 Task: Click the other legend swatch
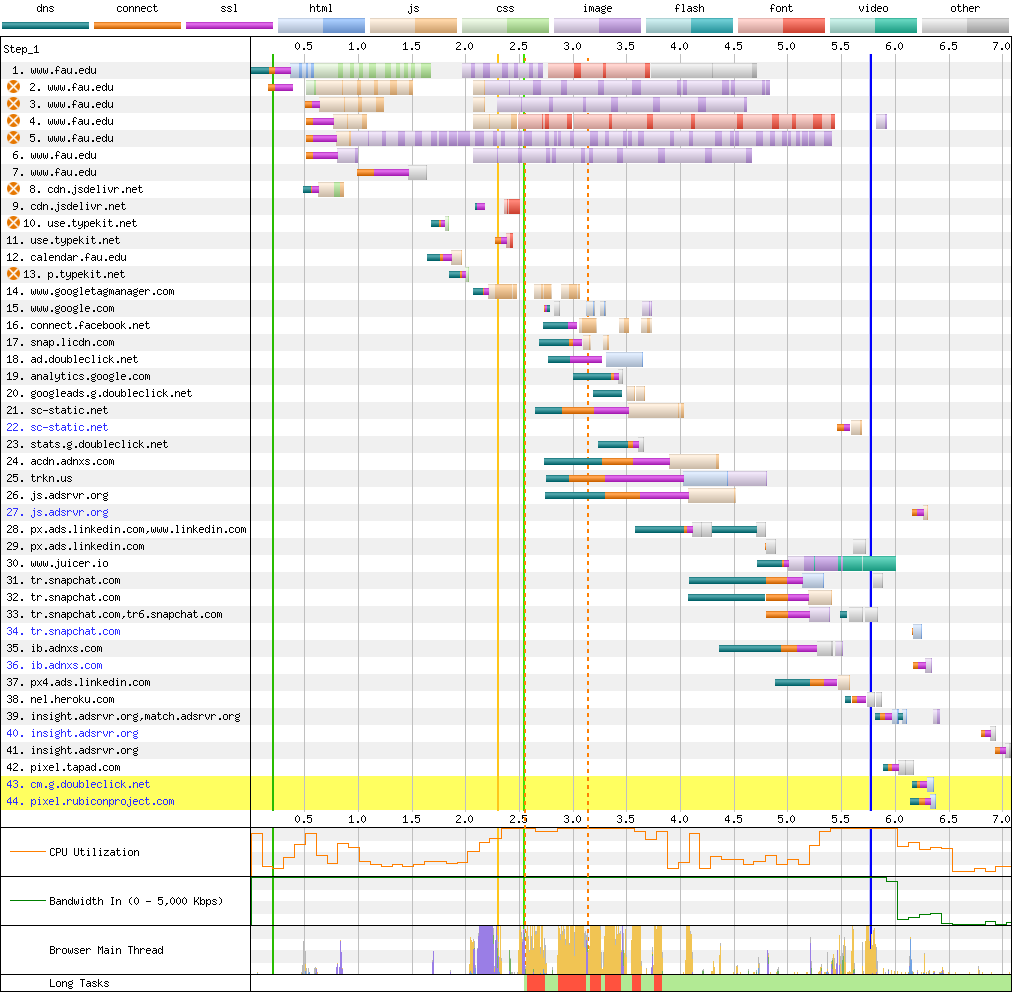[966, 26]
